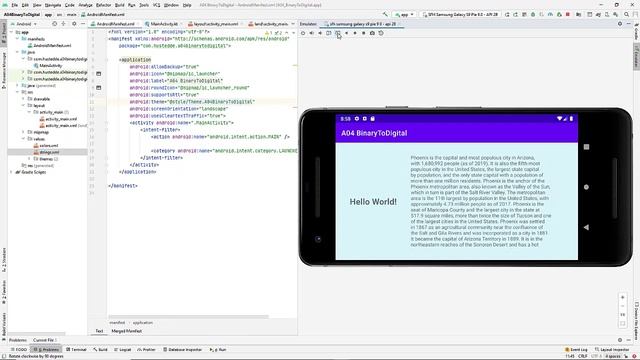The height and width of the screenshot is (360, 640).
Task: Open the Profiler tool window
Action: [146, 349]
